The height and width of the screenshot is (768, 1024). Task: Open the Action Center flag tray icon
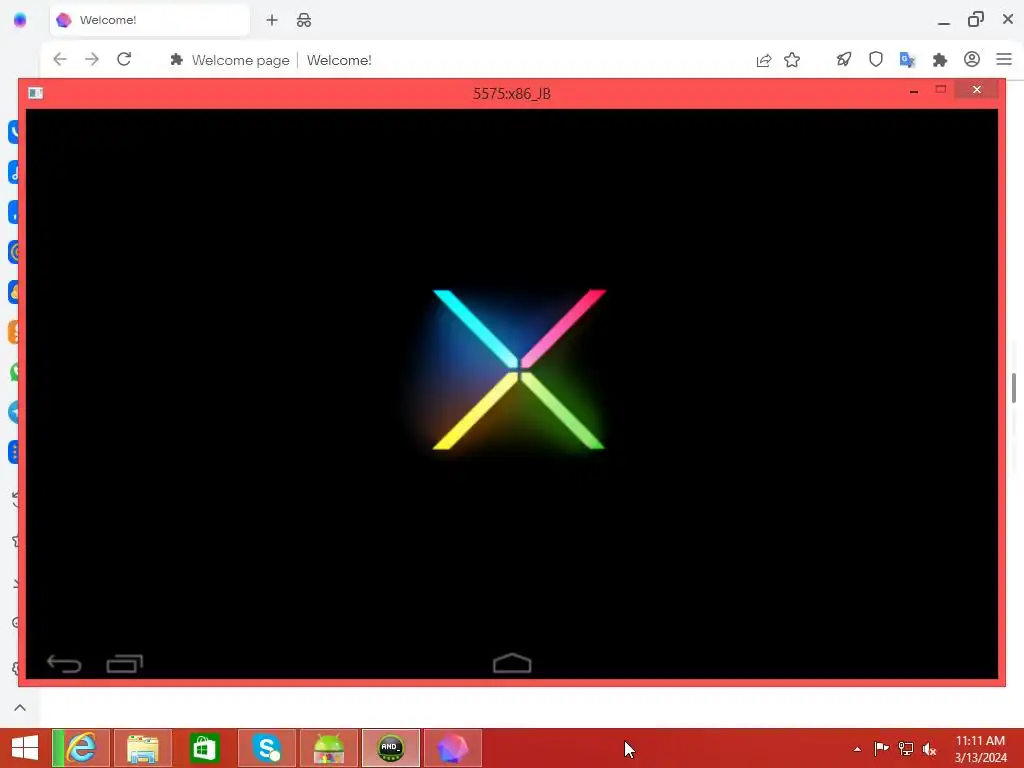tap(881, 748)
